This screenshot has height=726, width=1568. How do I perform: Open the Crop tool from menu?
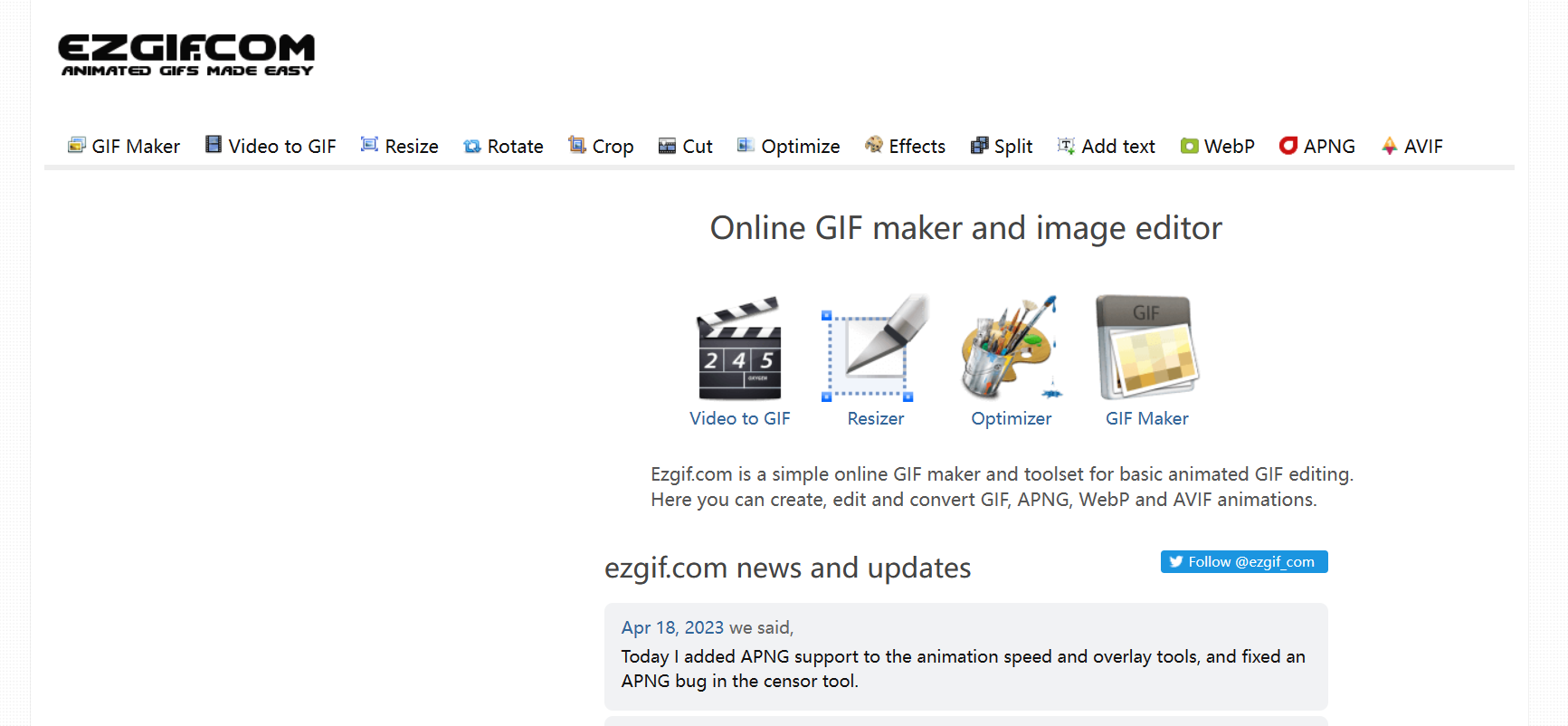click(601, 147)
